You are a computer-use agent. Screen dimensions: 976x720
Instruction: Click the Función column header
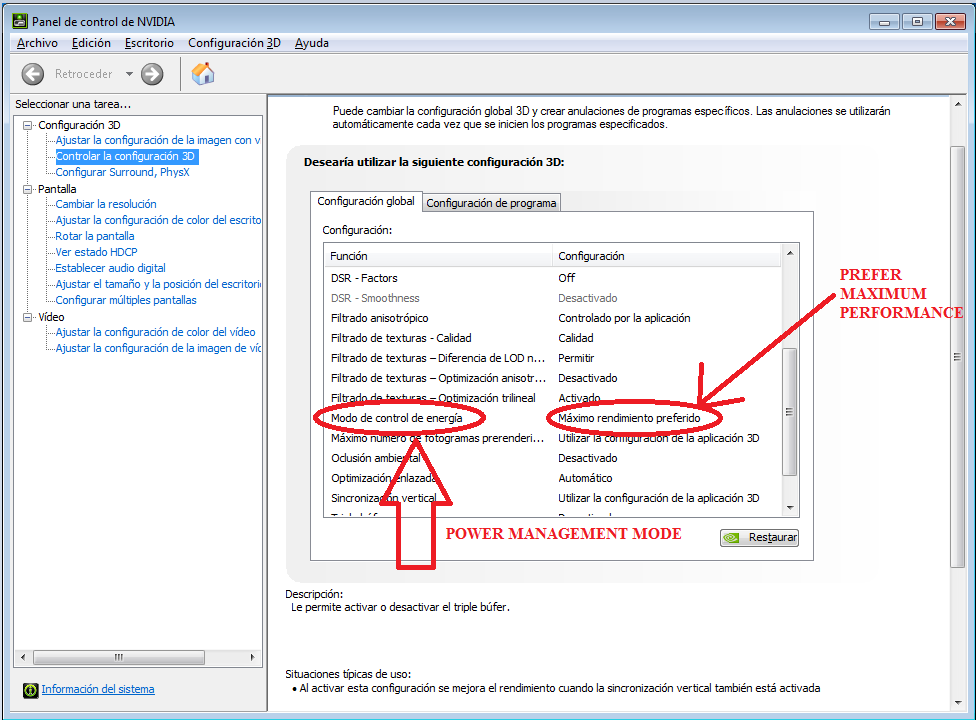point(438,256)
